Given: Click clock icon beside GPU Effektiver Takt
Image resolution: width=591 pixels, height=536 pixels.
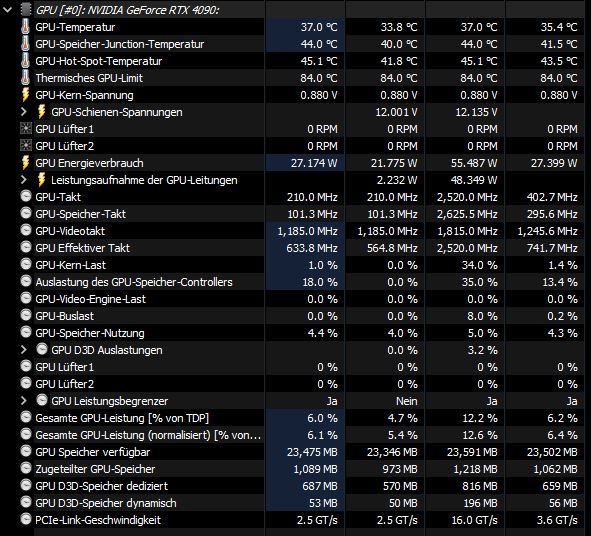Looking at the screenshot, I should coord(26,247).
